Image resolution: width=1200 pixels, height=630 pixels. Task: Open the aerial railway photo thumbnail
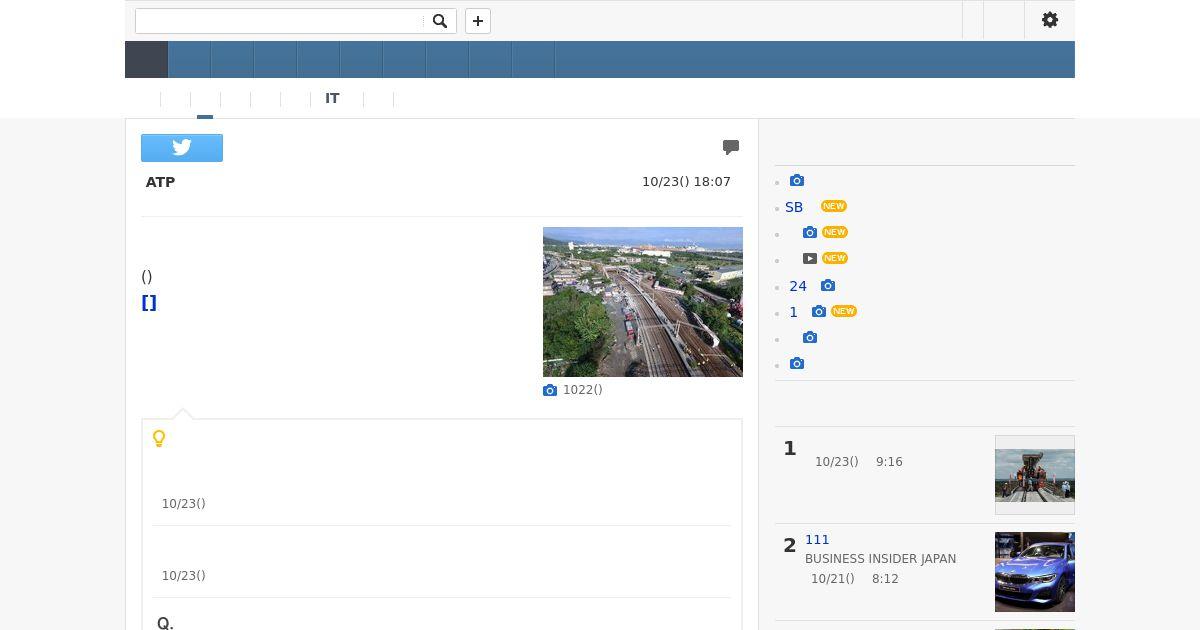[x=643, y=302]
